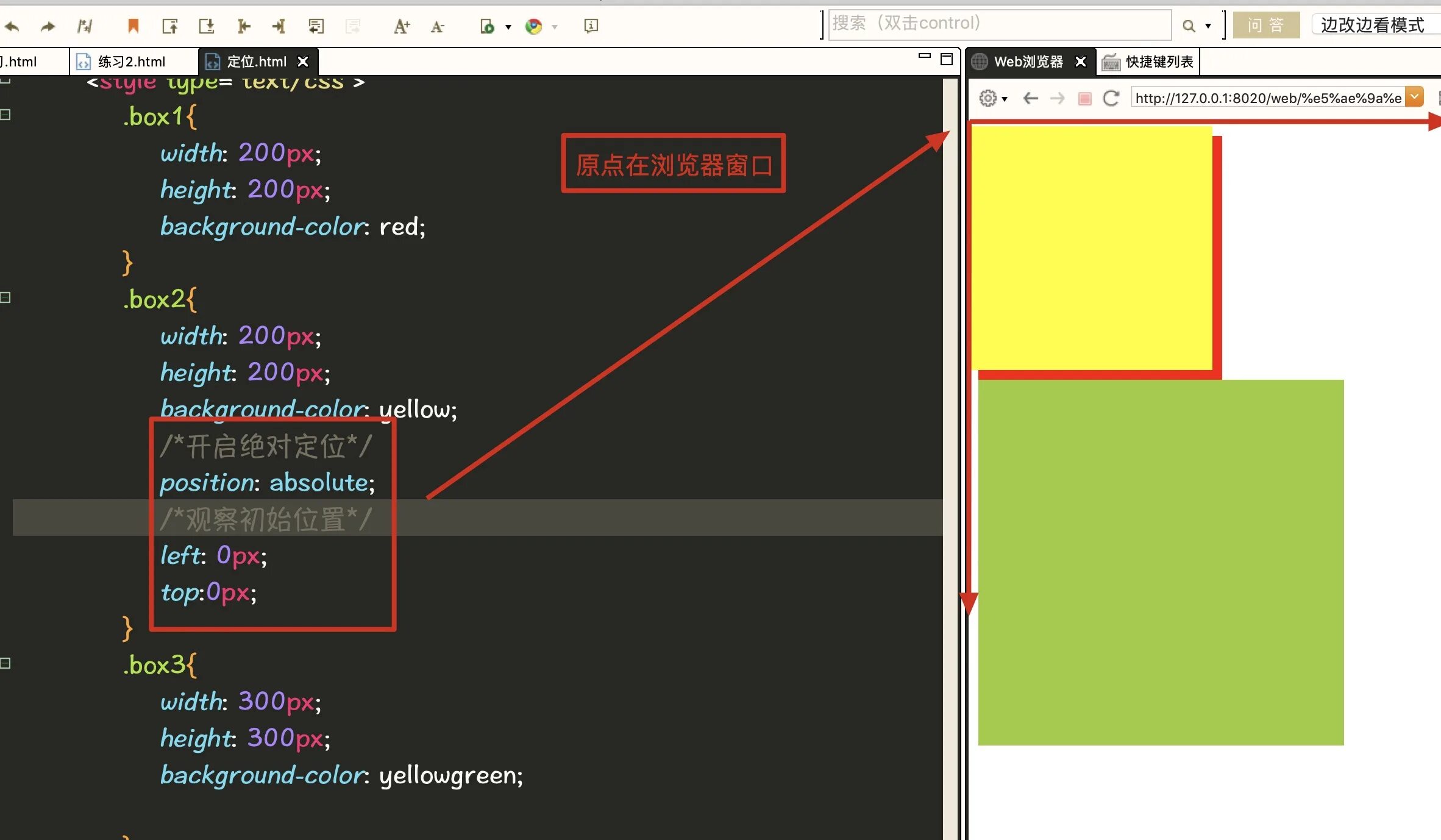Open the run-in-browser dropdown arrow

click(x=508, y=27)
